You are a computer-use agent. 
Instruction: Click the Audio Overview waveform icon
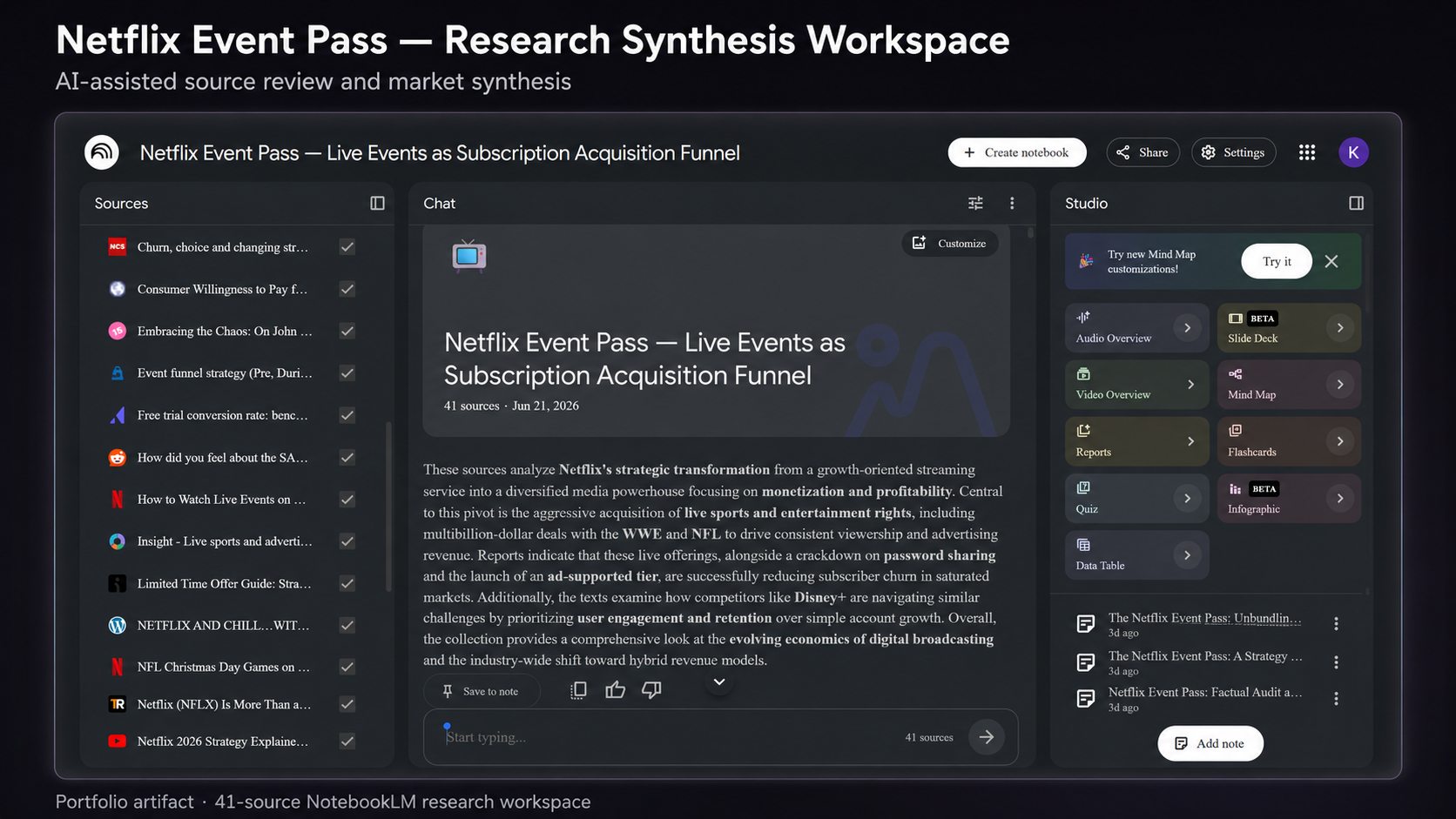[1083, 318]
